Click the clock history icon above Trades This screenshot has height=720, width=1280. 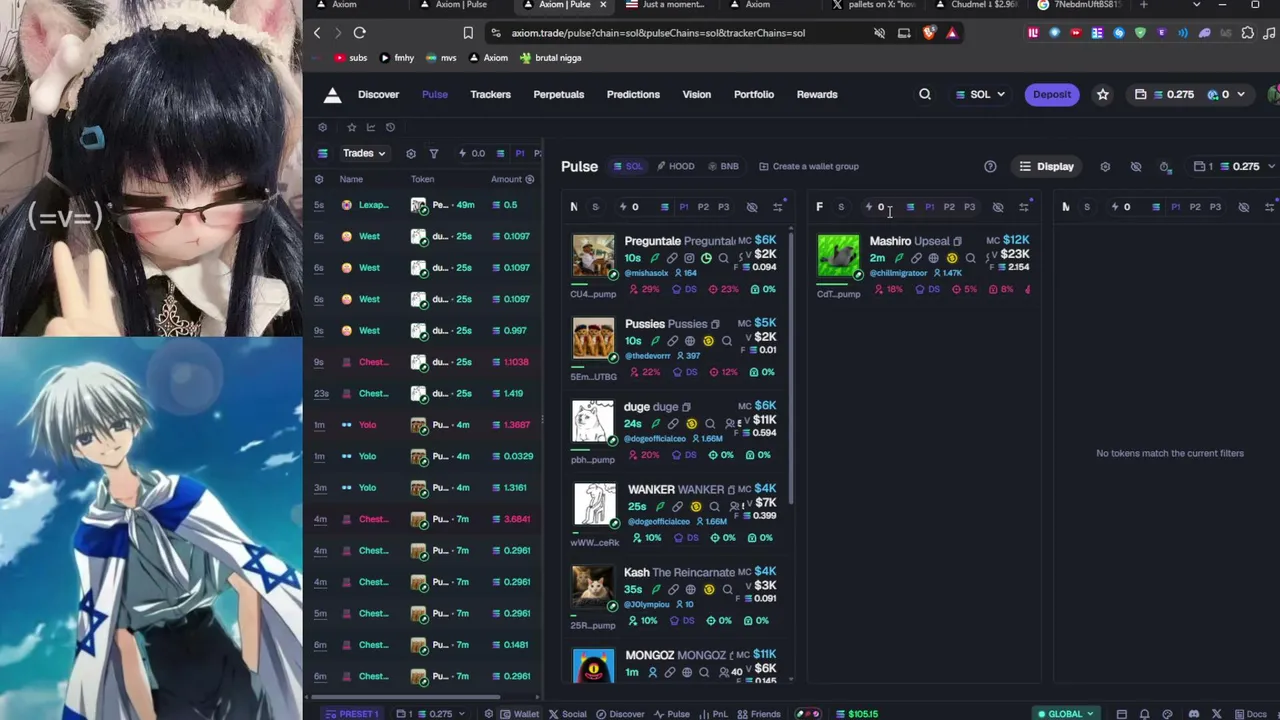pos(390,128)
